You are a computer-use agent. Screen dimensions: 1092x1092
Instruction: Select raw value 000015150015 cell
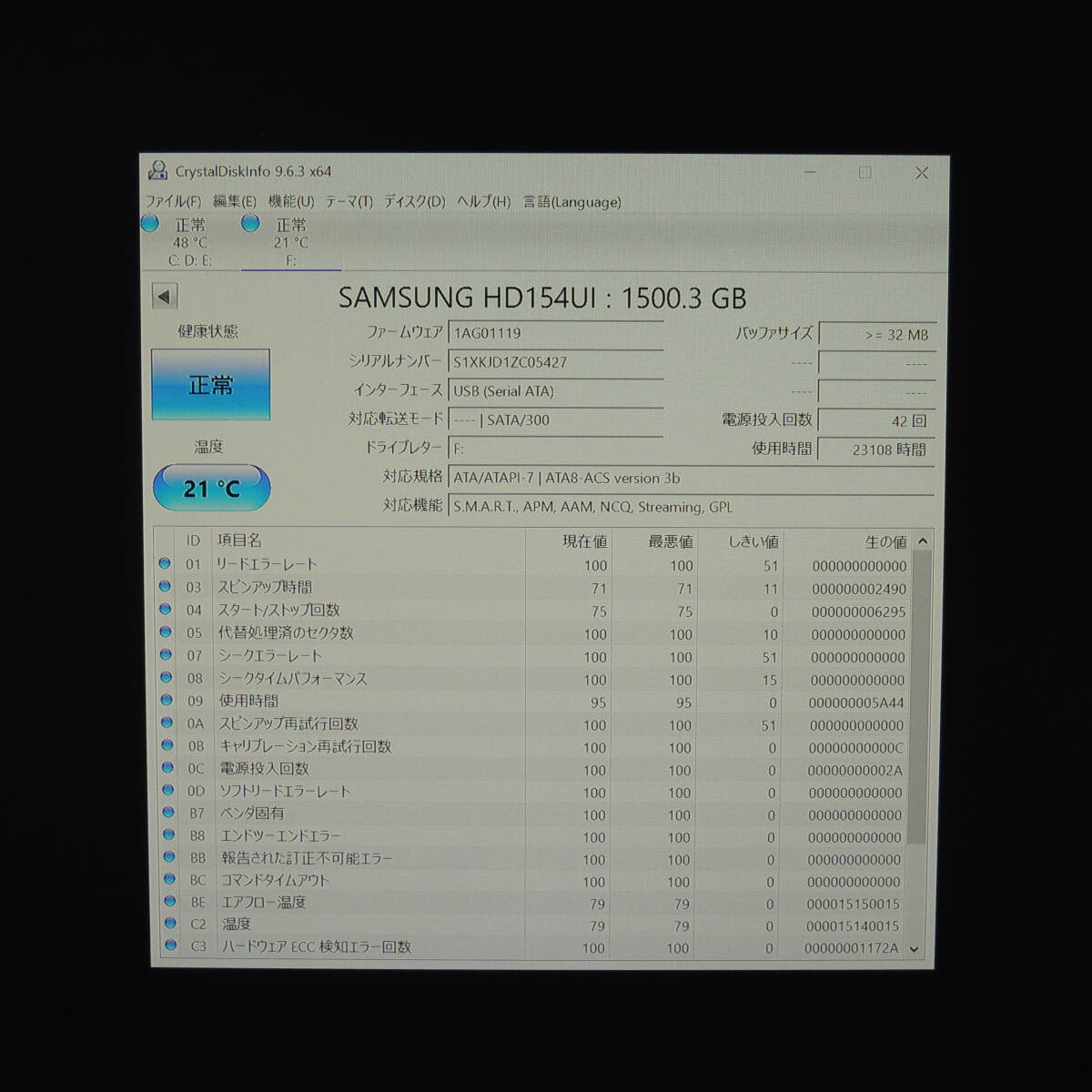[853, 905]
